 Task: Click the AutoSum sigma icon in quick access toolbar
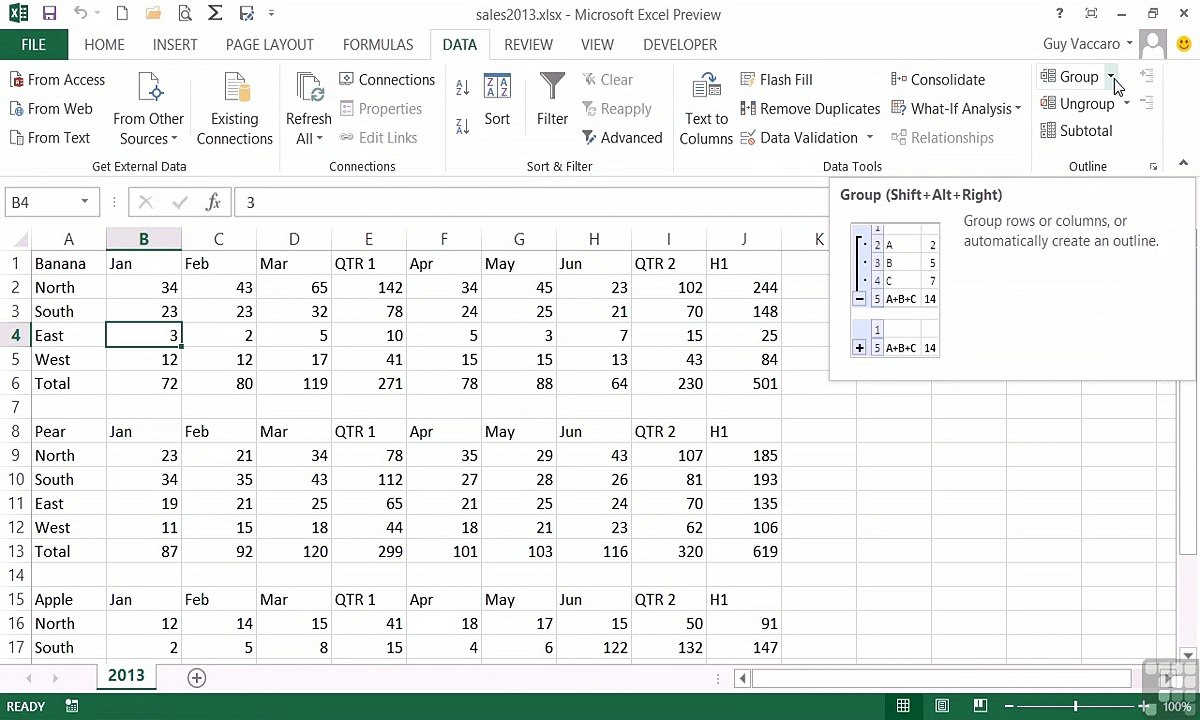pyautogui.click(x=215, y=14)
